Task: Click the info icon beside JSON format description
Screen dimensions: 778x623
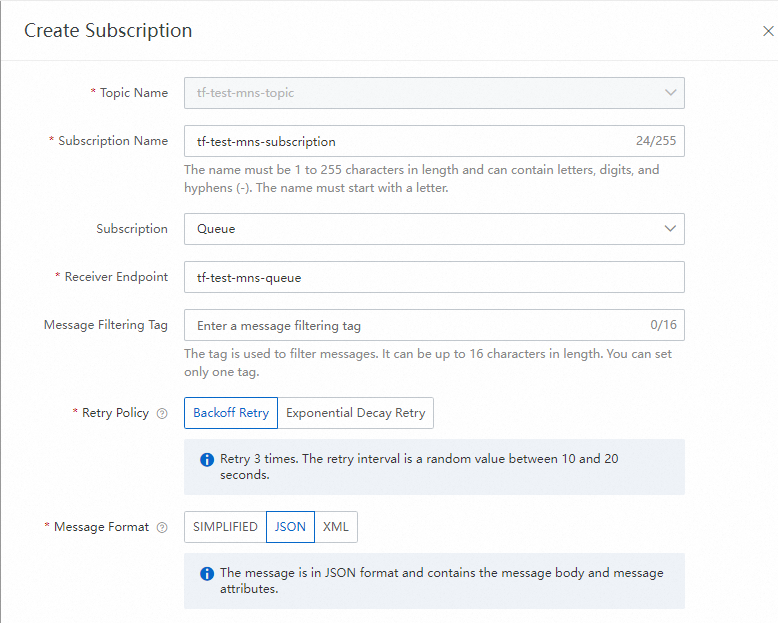Action: pos(207,574)
